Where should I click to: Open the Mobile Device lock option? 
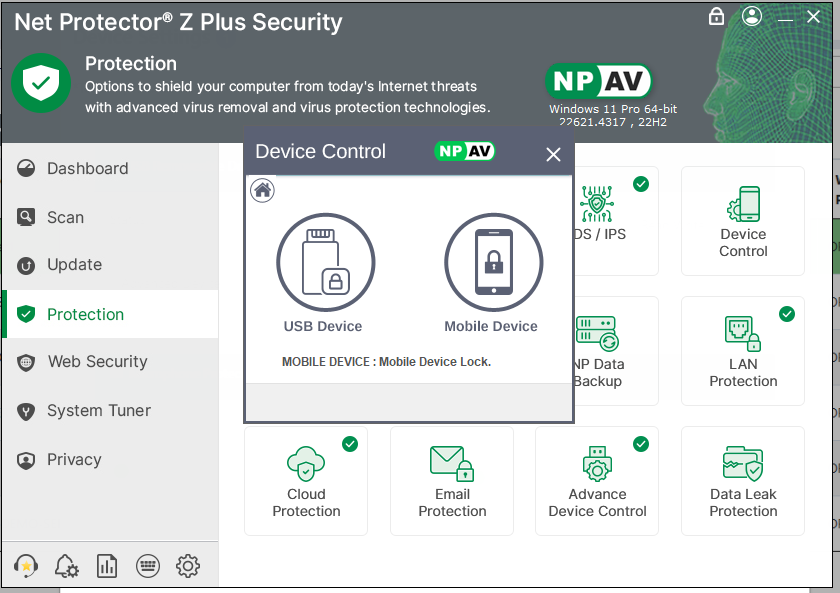click(492, 263)
